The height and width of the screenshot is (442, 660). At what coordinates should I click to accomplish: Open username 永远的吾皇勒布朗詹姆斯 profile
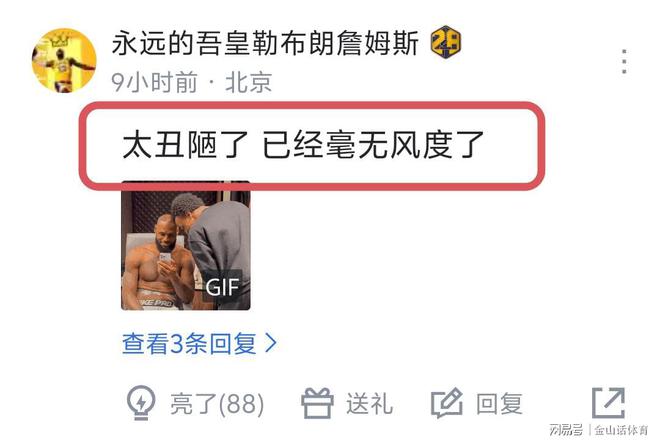(266, 43)
